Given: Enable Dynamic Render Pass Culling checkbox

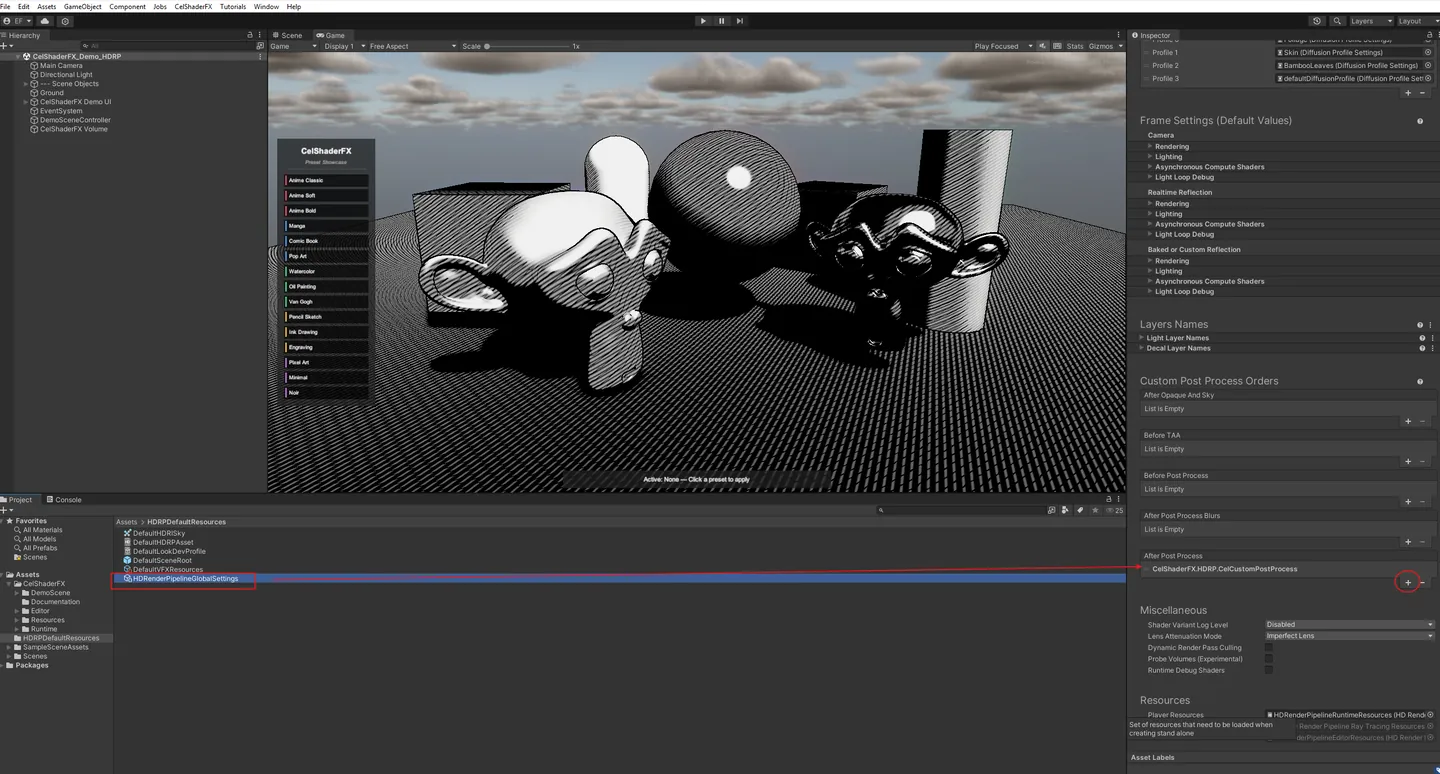Looking at the screenshot, I should point(1269,648).
